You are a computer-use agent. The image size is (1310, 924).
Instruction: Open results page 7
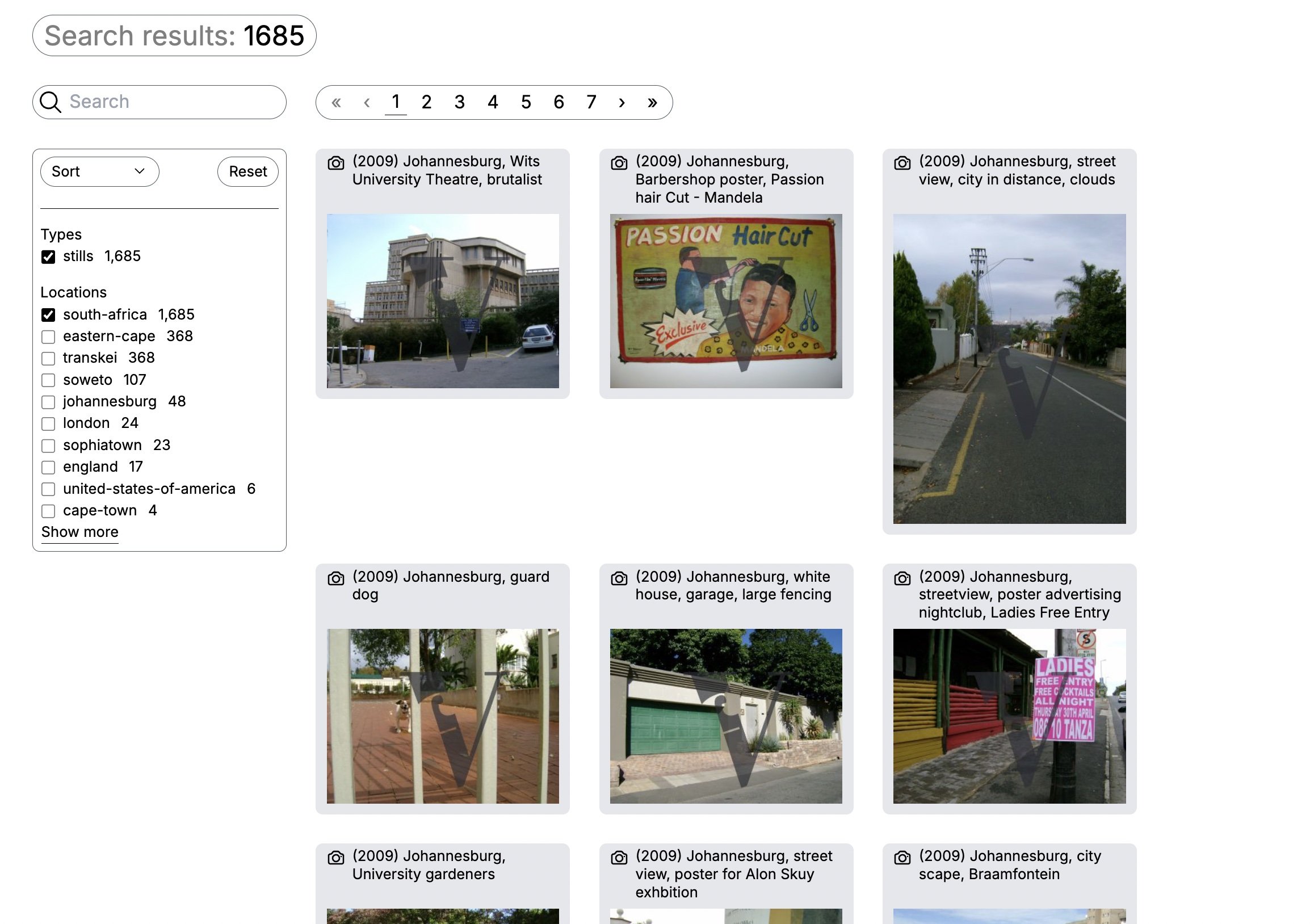tap(591, 102)
